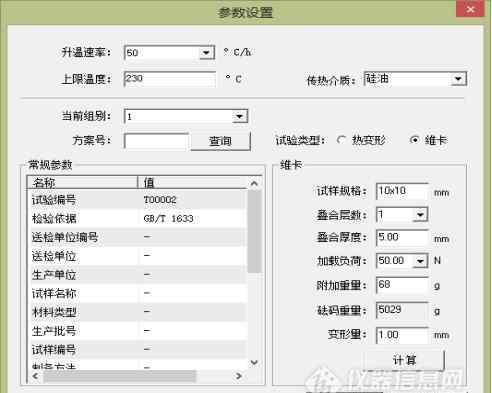
Task: Select the 试样编号 row
Action: pyautogui.click(x=137, y=349)
